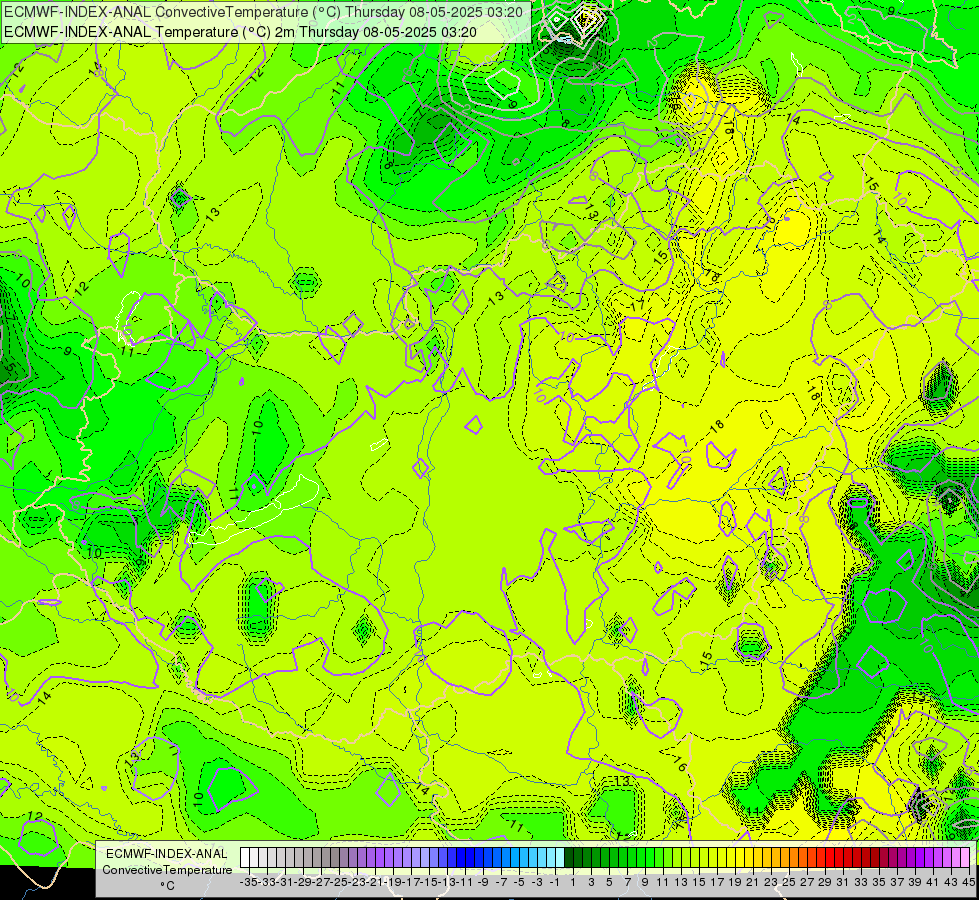Select the white swatch at legend's cold end
Screen dimensions: 979x900
pos(245,858)
